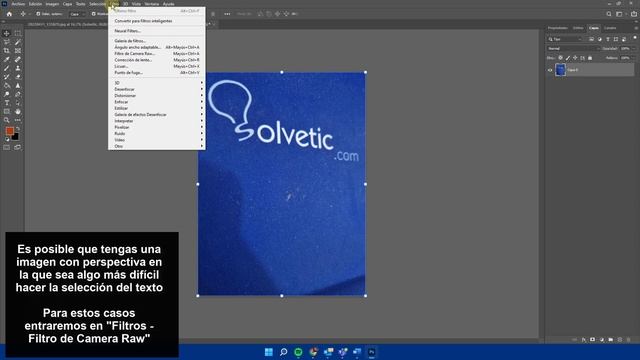The height and width of the screenshot is (360, 640).
Task: Choose Punto de fuga menu entry
Action: click(x=157, y=73)
